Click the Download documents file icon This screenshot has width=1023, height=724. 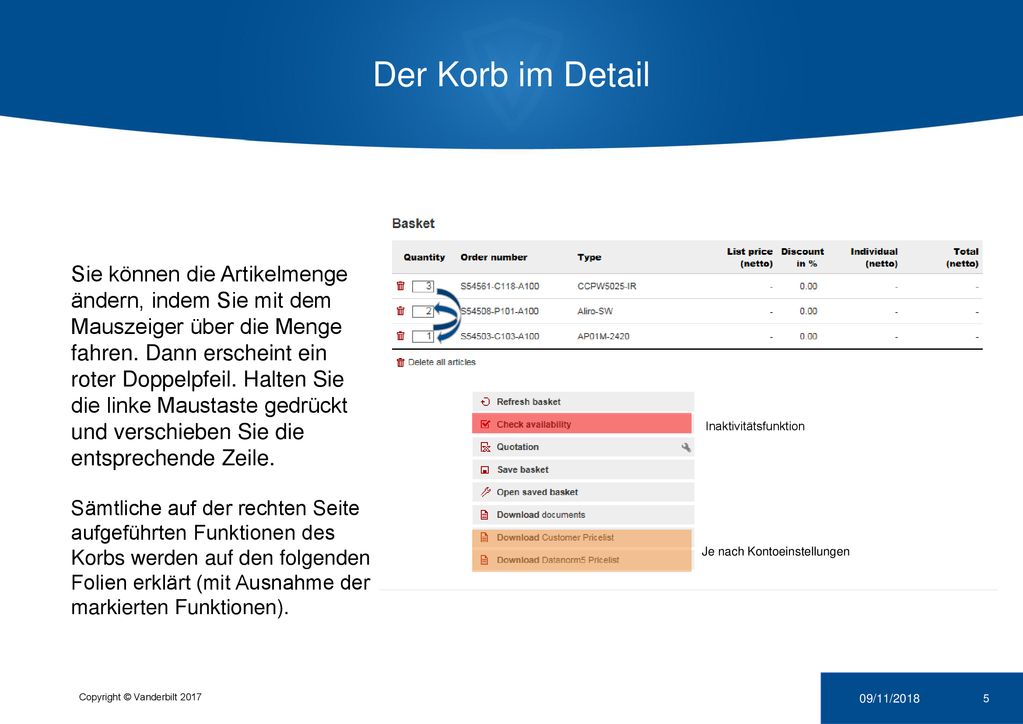pos(485,515)
